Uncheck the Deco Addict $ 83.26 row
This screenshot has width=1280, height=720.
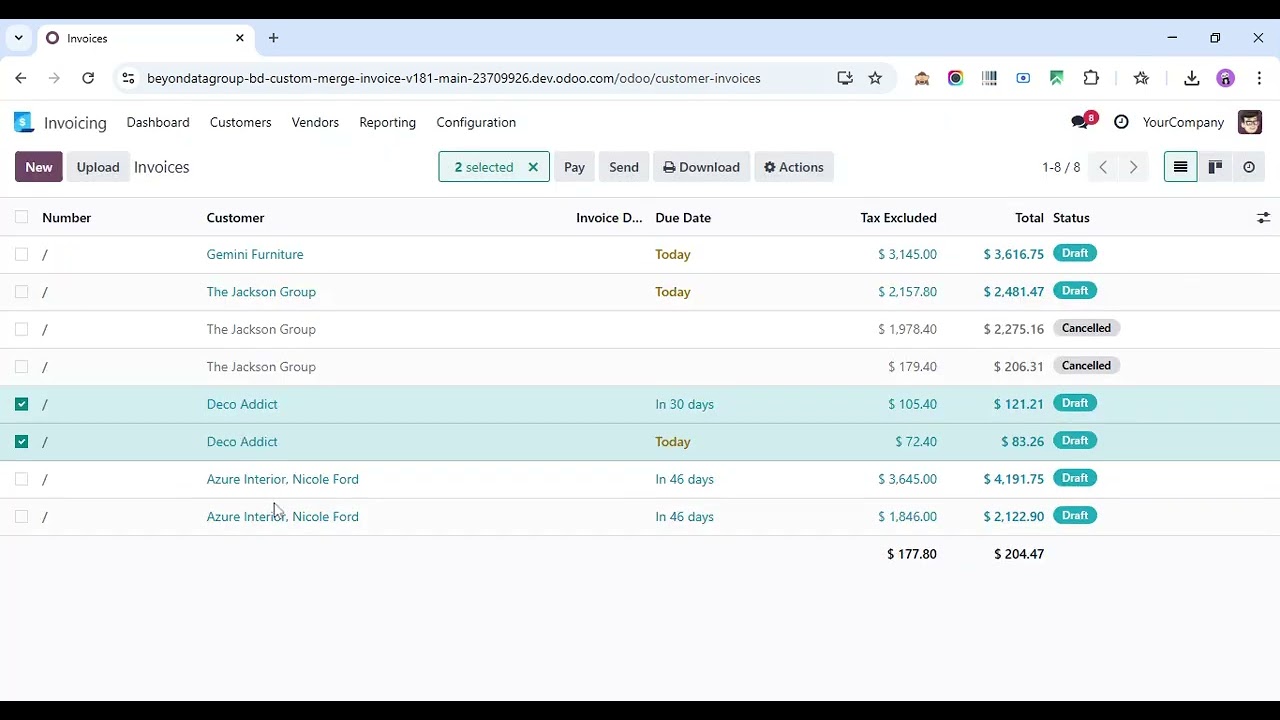pos(21,442)
